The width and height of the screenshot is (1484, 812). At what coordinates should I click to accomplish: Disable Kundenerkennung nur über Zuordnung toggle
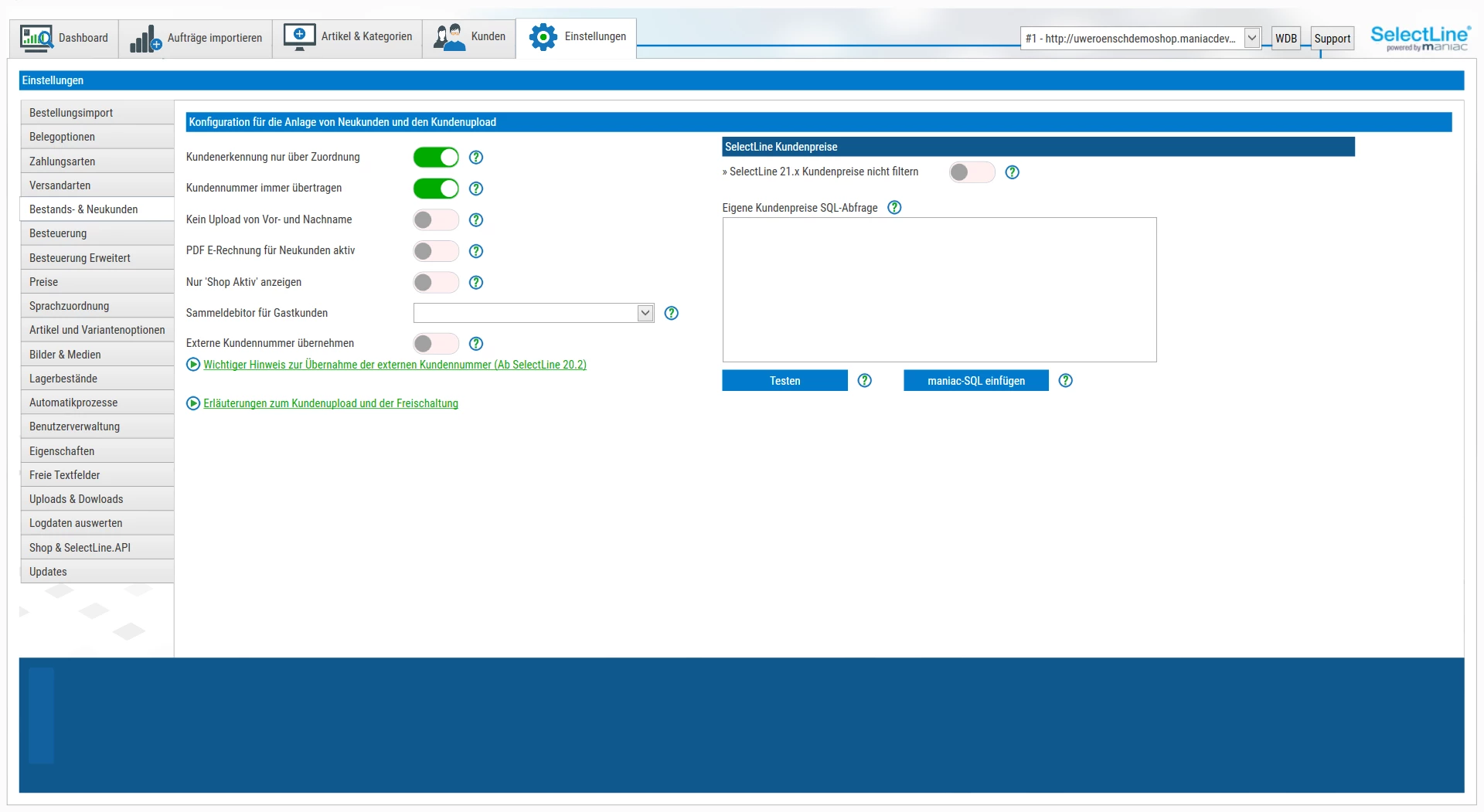tap(436, 158)
